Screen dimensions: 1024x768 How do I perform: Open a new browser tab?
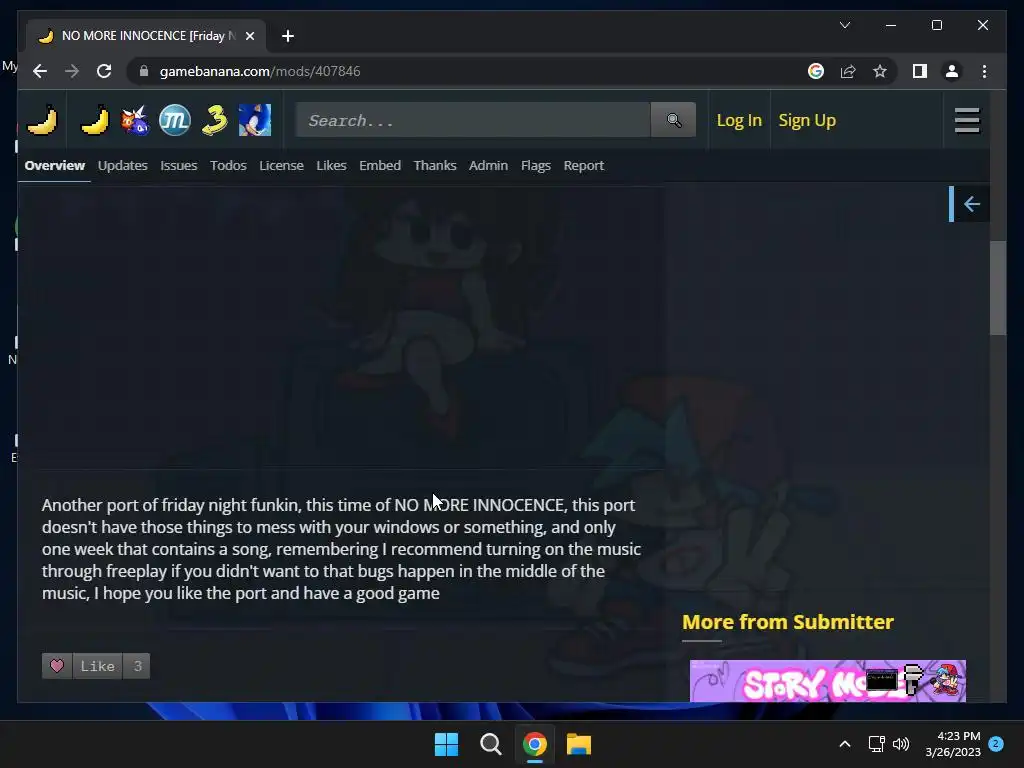tap(288, 36)
